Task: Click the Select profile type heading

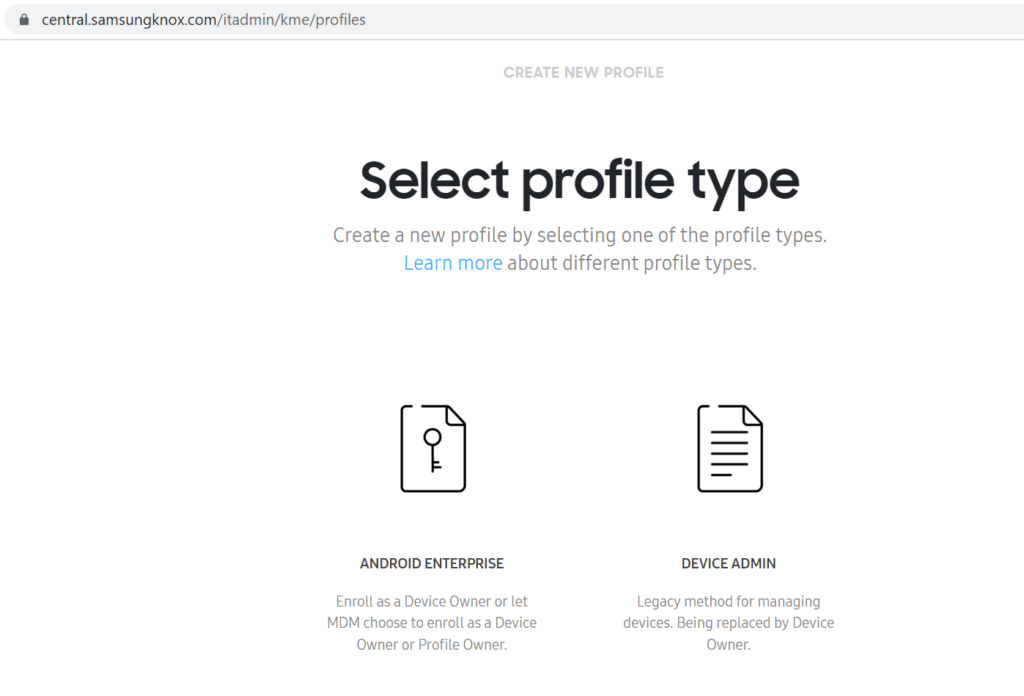Action: pyautogui.click(x=579, y=181)
